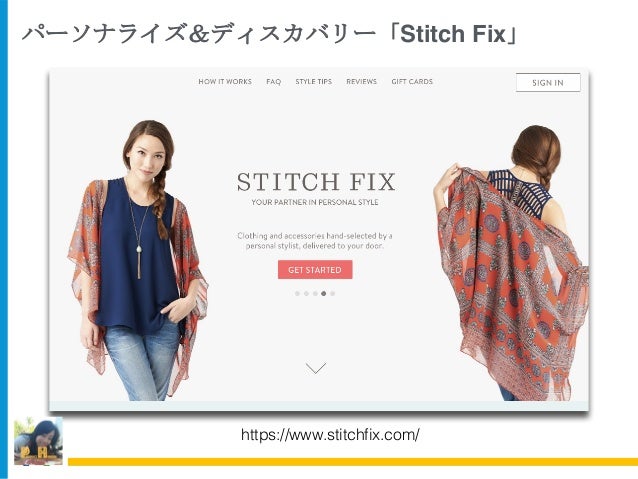Select GIFT CARDS in top navigation
This screenshot has width=638, height=479.
[412, 81]
